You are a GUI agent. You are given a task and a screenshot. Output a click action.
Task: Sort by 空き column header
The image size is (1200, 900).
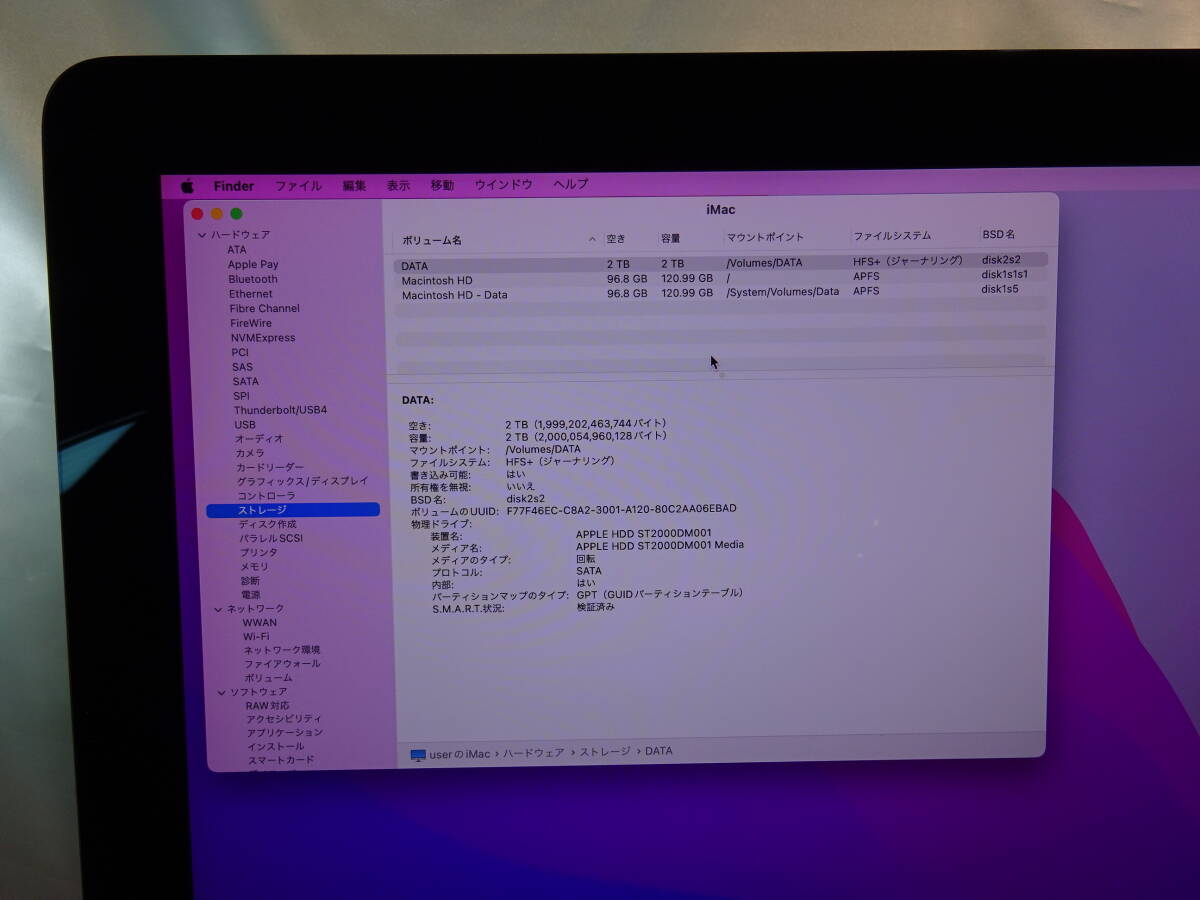pos(616,239)
